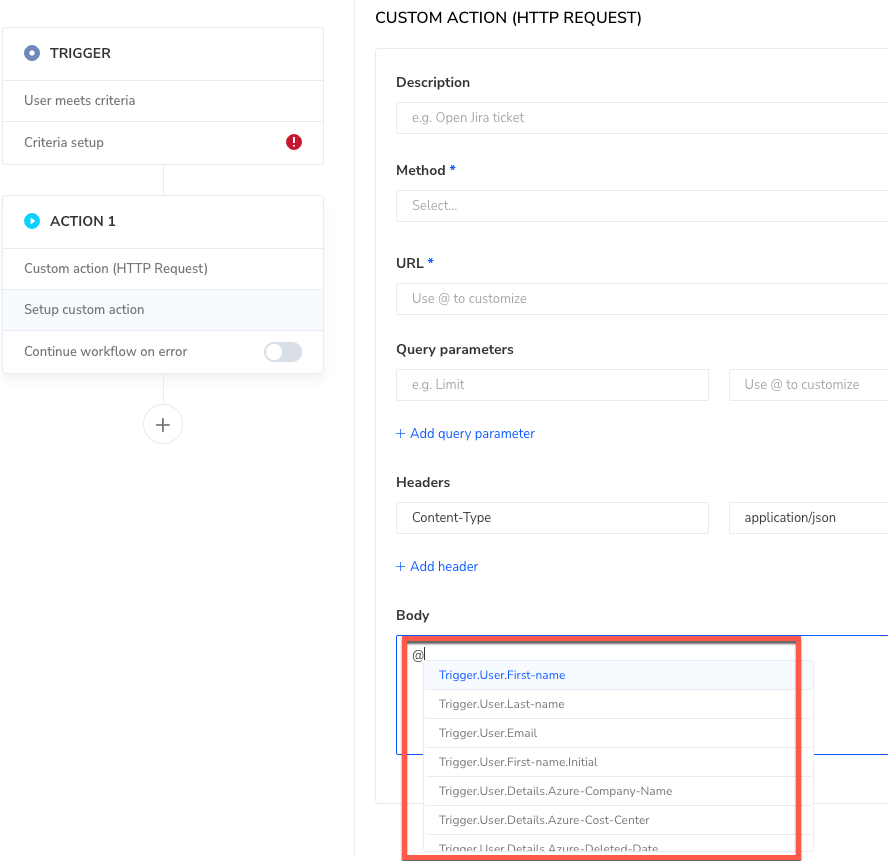Open Criteria setup row
The width and height of the screenshot is (888, 861).
click(x=163, y=143)
